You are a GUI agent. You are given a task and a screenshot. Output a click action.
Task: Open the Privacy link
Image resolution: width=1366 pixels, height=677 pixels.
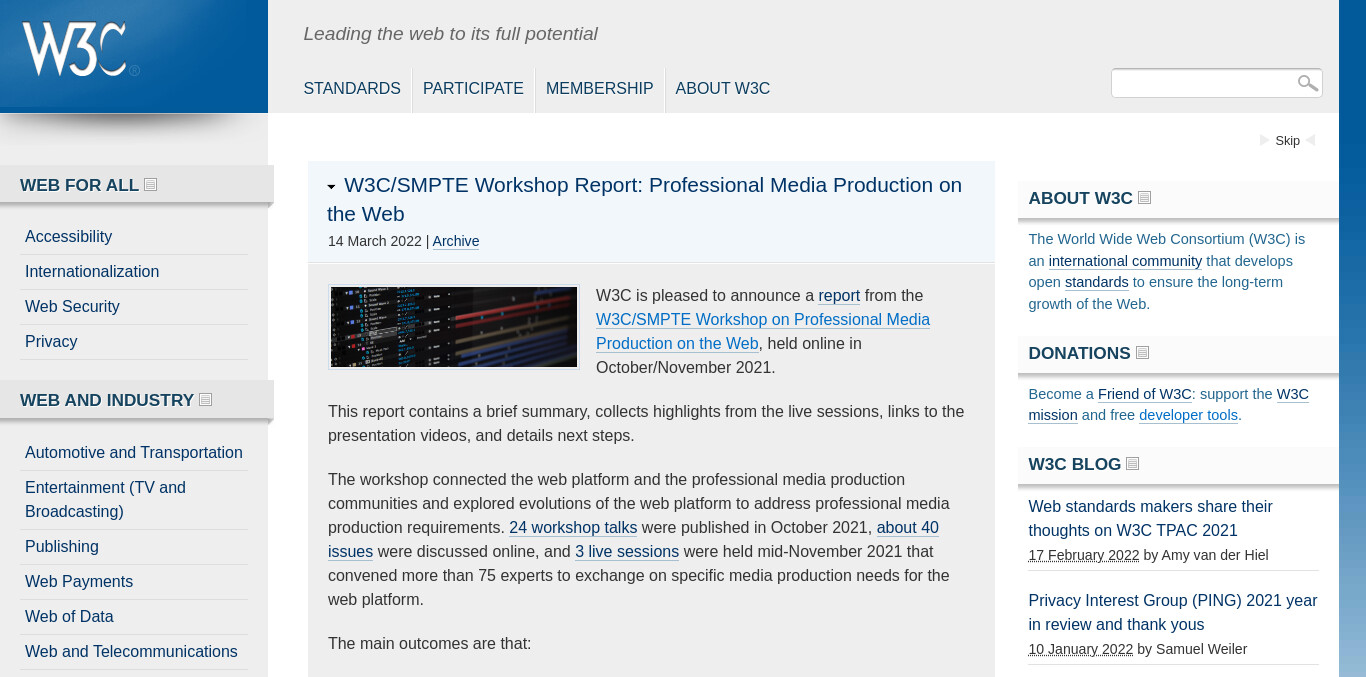(51, 341)
